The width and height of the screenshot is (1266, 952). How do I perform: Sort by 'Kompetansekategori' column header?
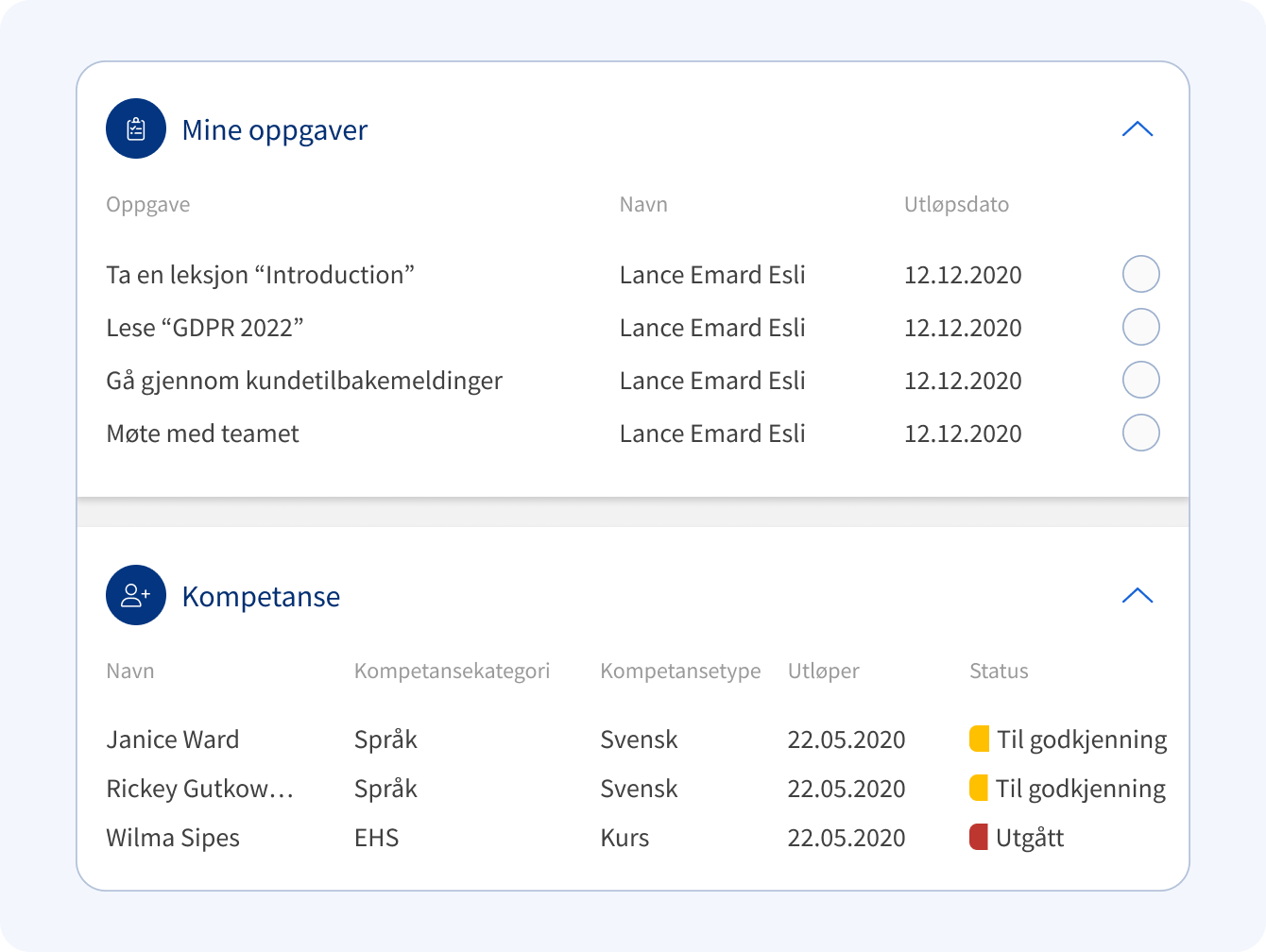[452, 671]
